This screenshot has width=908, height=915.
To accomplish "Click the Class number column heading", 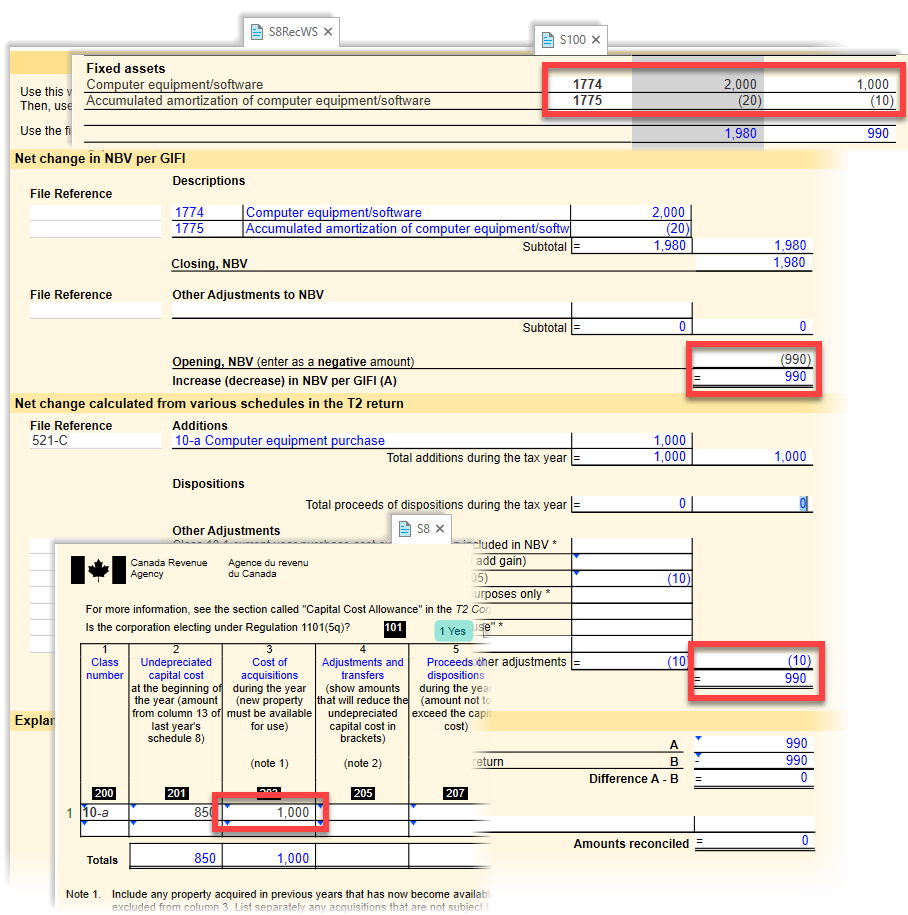I will click(x=104, y=669).
